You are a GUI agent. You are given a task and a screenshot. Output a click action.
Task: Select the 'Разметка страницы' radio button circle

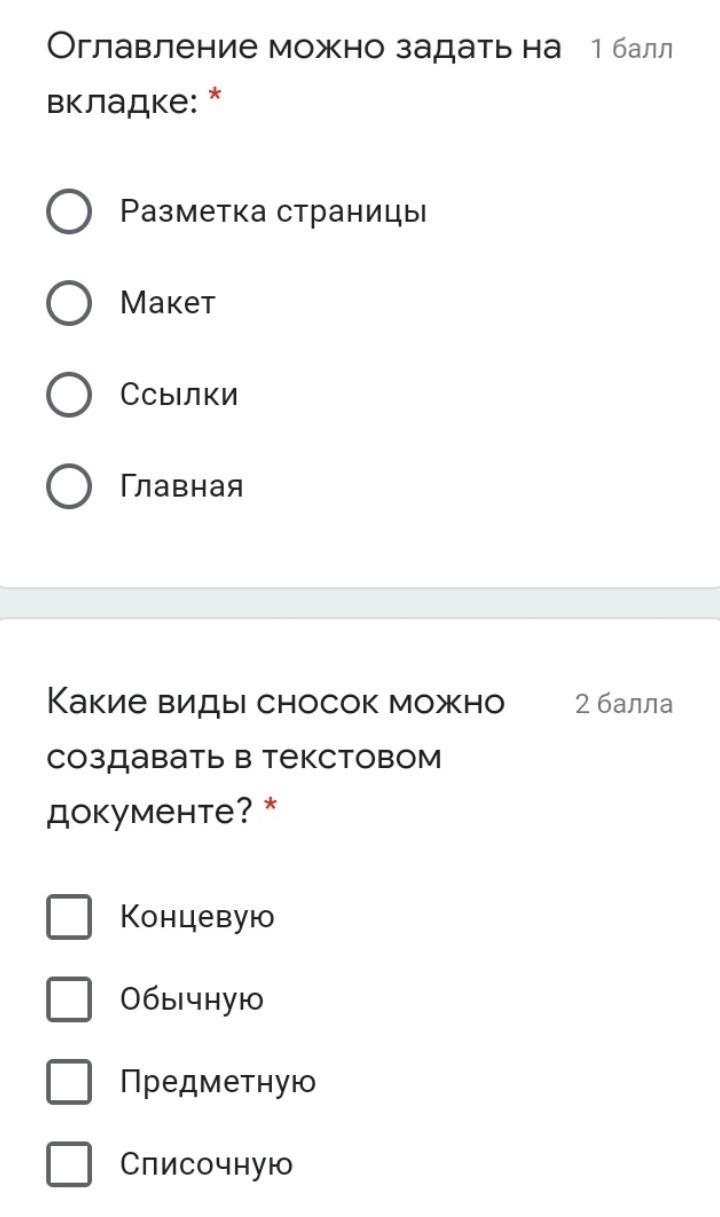coord(70,212)
